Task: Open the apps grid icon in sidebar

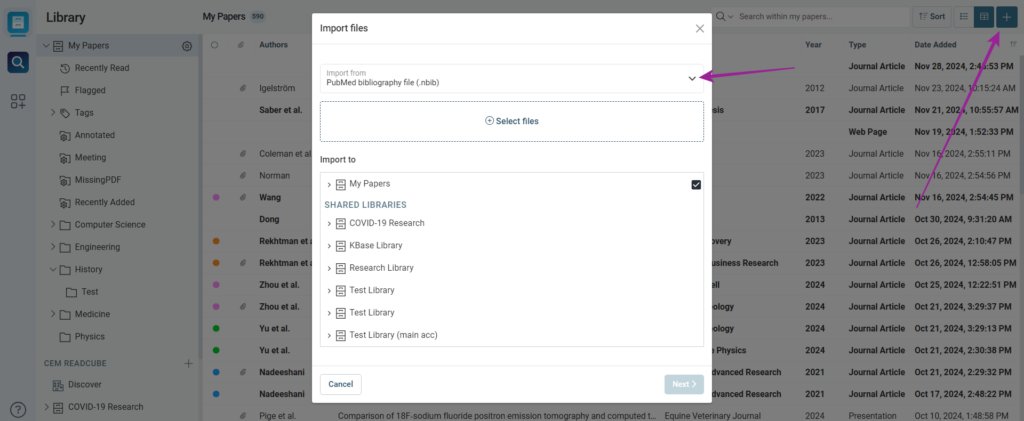Action: pos(17,101)
